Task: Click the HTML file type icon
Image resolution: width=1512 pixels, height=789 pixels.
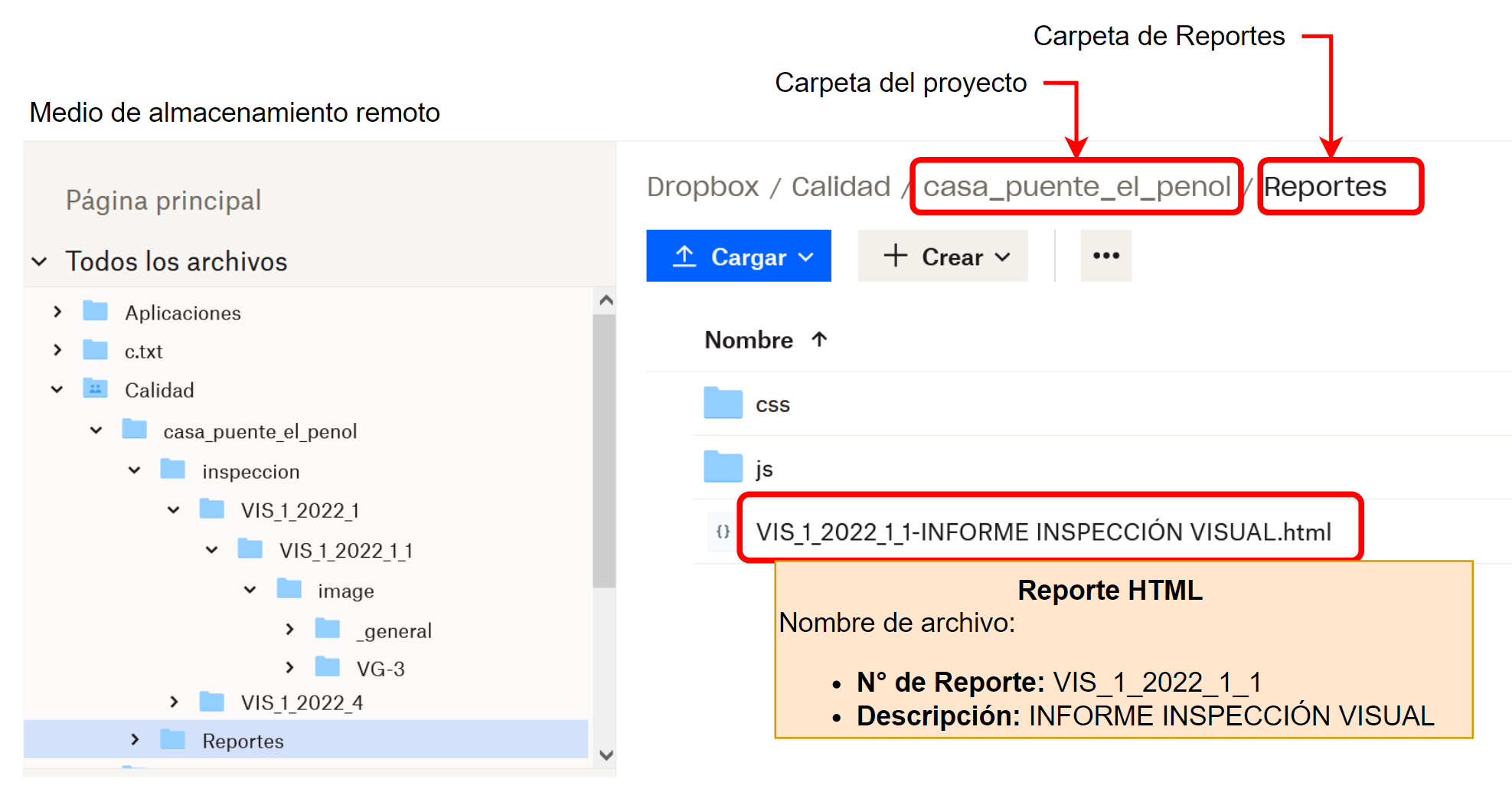Action: [x=722, y=532]
